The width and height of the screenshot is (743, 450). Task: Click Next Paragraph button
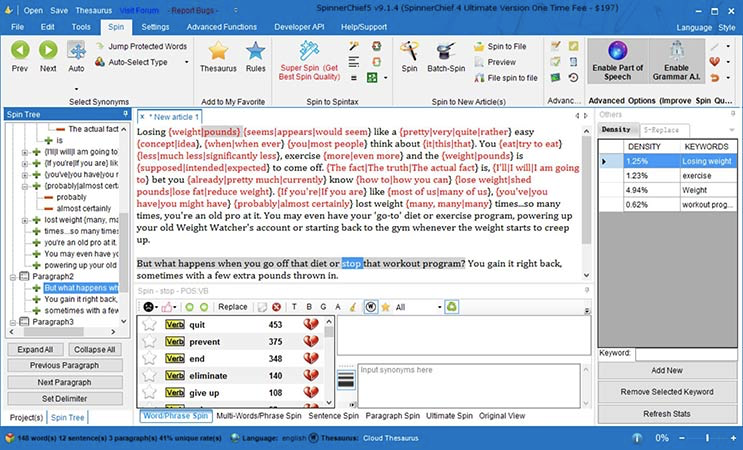point(64,382)
